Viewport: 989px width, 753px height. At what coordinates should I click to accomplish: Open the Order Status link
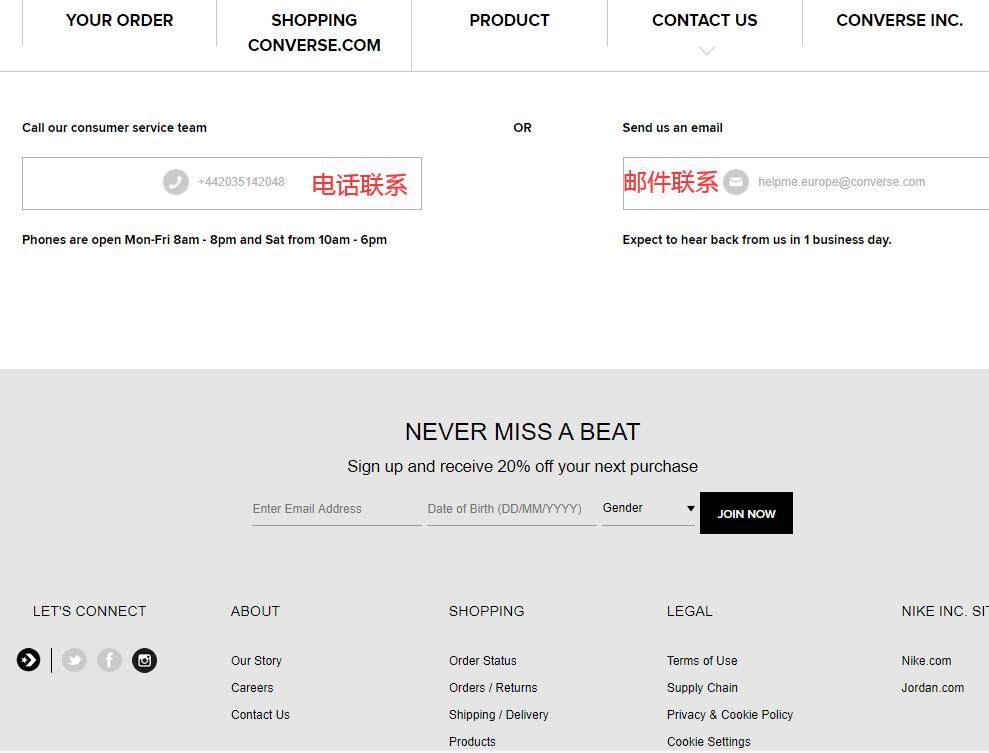pyautogui.click(x=483, y=661)
